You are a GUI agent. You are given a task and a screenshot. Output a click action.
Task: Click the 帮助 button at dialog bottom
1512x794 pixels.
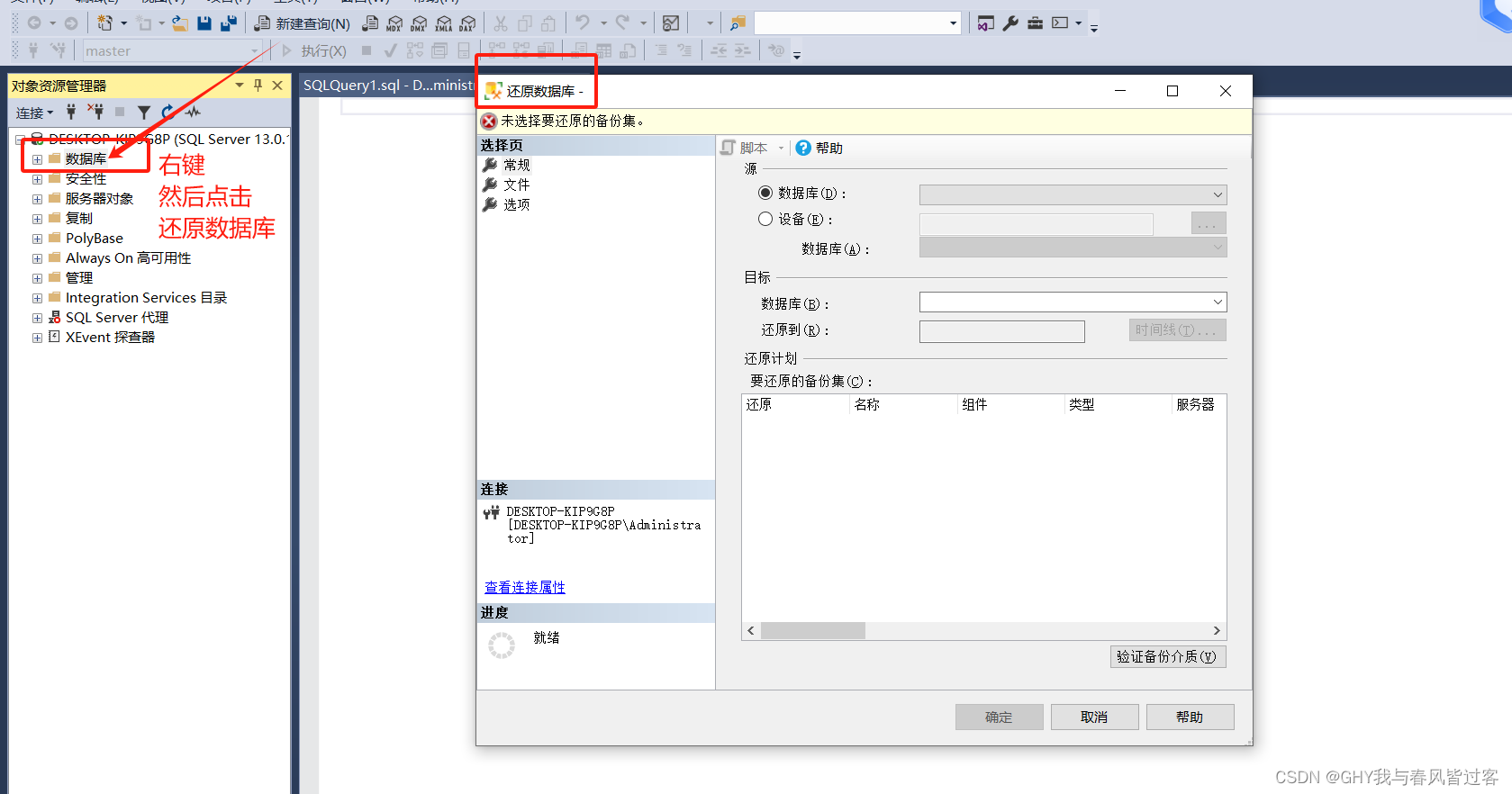tap(1190, 717)
